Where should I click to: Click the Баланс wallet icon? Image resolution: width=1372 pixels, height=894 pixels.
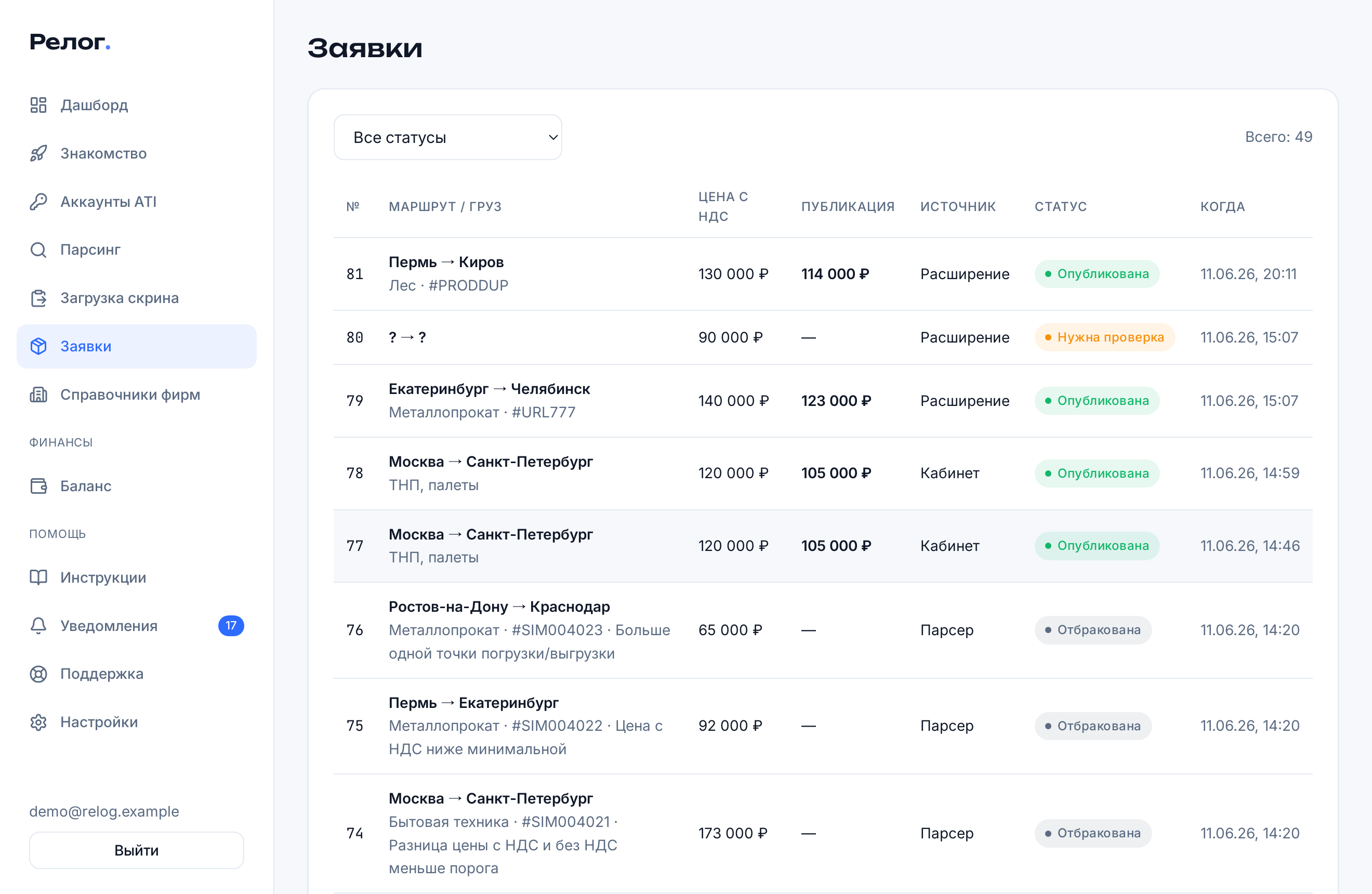tap(38, 486)
